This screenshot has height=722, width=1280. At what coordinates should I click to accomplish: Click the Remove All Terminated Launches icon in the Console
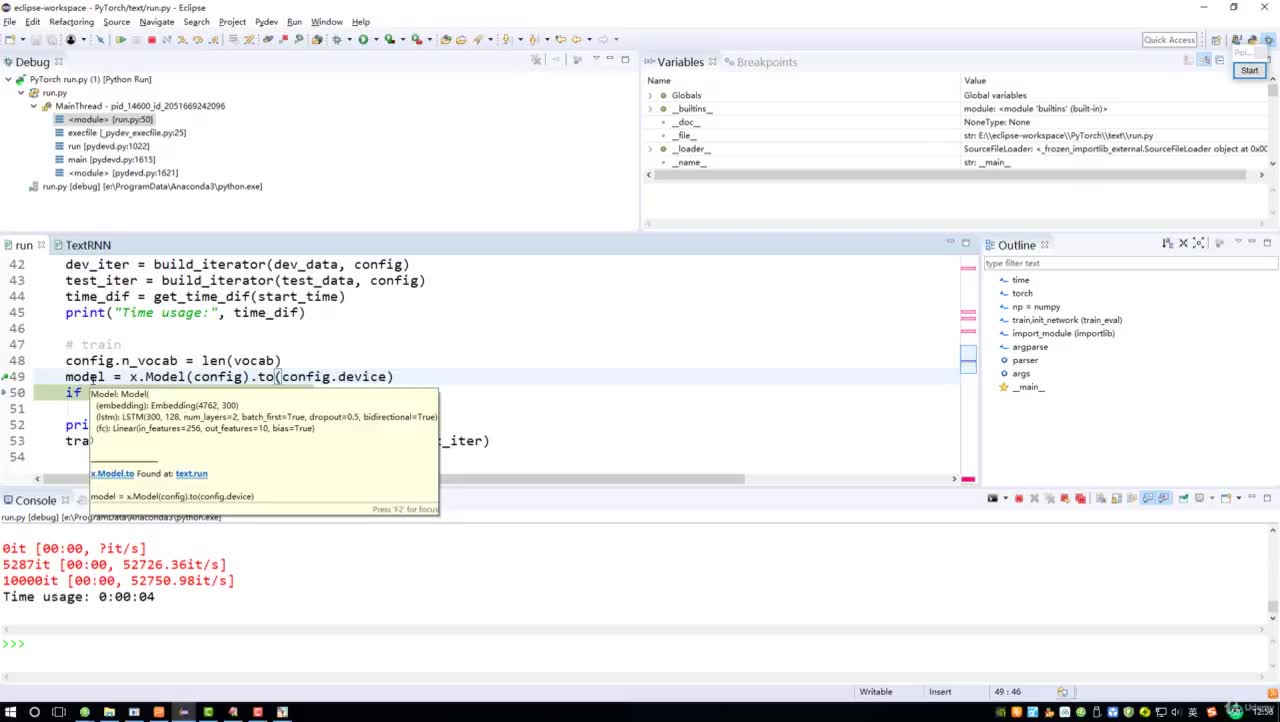pos(1050,498)
